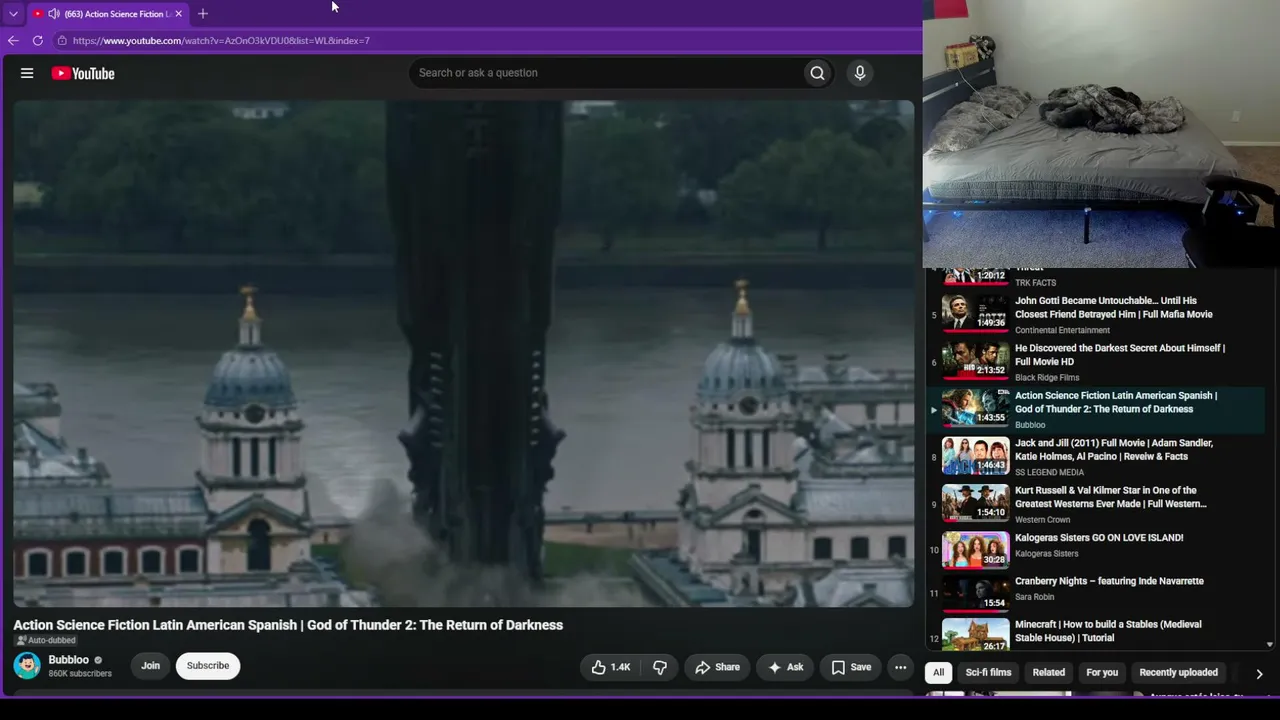Play "Jack and Jill (2011) Full Movie" title

point(1114,450)
